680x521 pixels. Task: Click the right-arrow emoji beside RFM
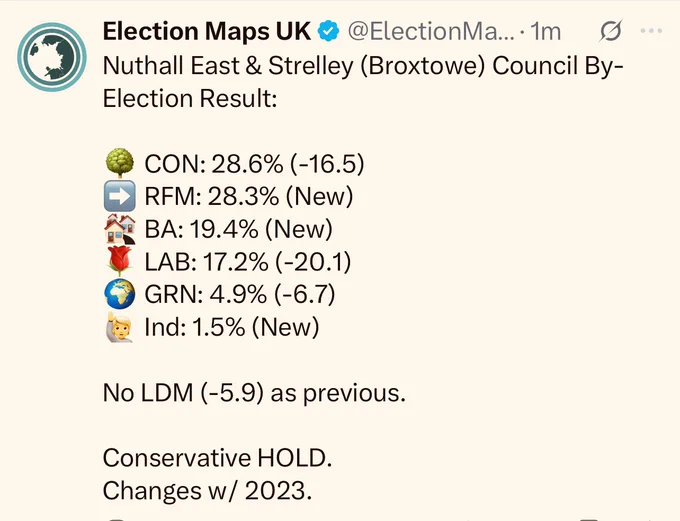120,196
